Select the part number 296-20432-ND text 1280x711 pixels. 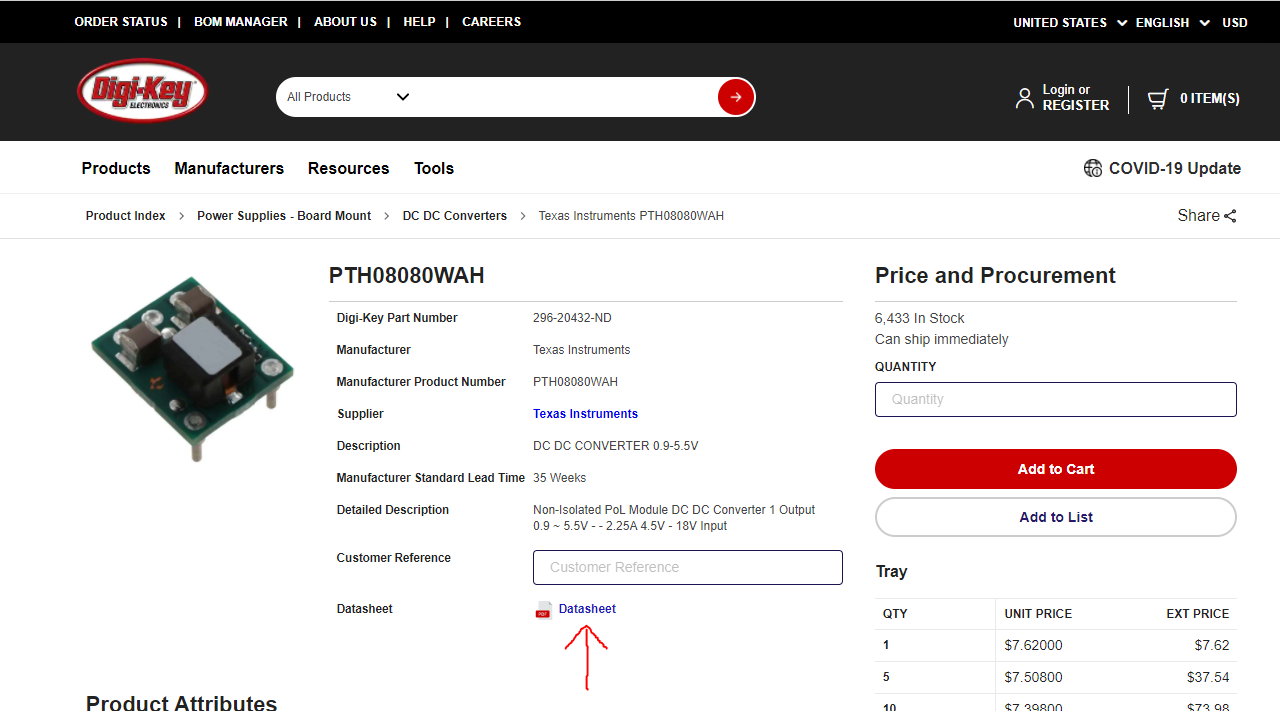tap(572, 318)
